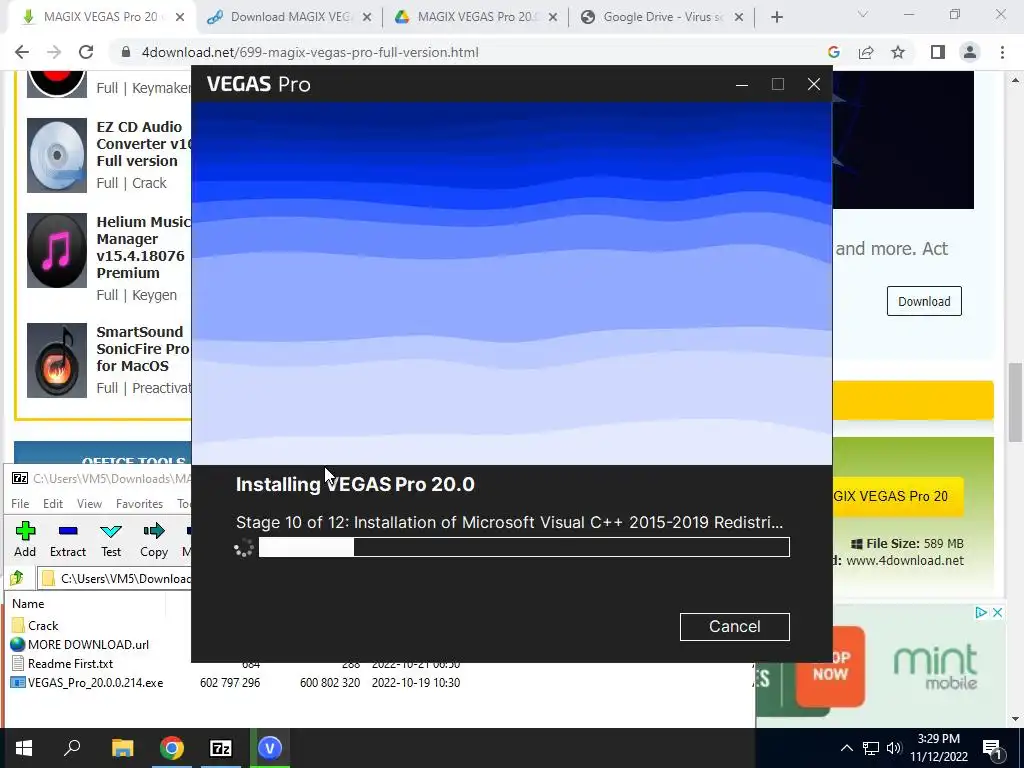Open the Chrome profile icon
The width and height of the screenshot is (1024, 768).
970,52
